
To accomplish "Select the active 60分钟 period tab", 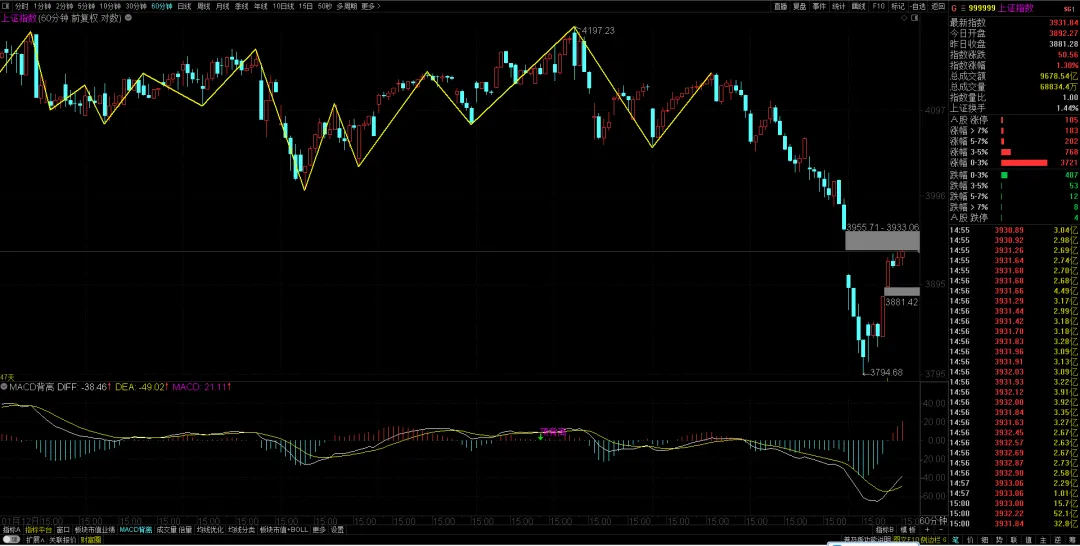I will coord(162,6).
